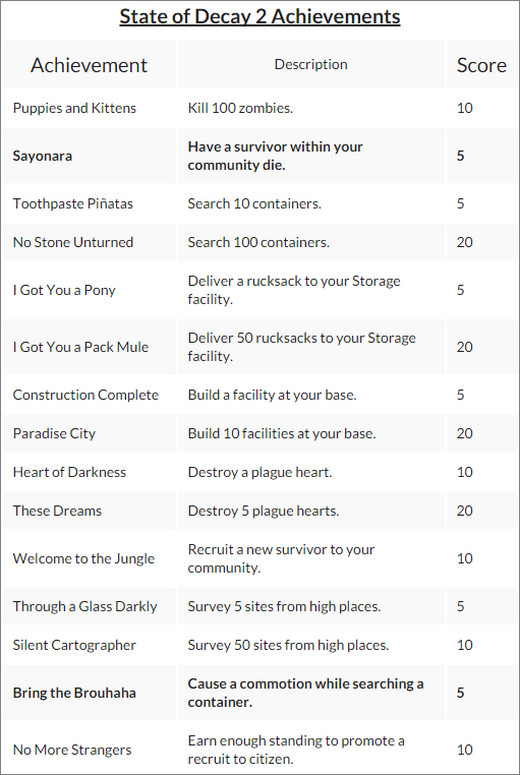
Task: Select the I Got You a Pony entry
Action: coord(64,290)
